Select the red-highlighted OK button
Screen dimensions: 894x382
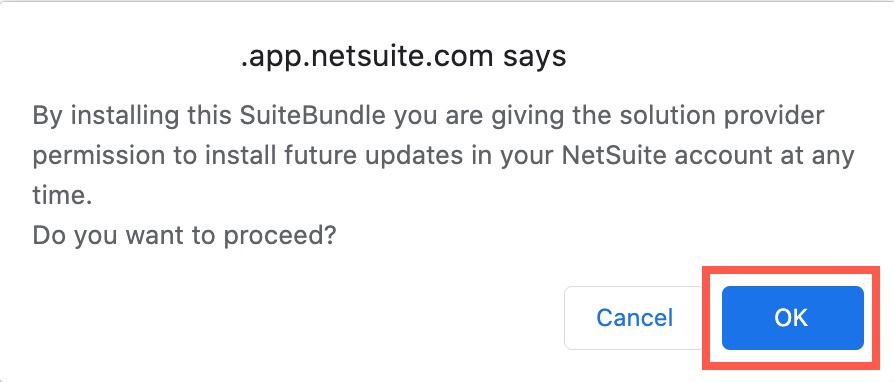click(793, 318)
